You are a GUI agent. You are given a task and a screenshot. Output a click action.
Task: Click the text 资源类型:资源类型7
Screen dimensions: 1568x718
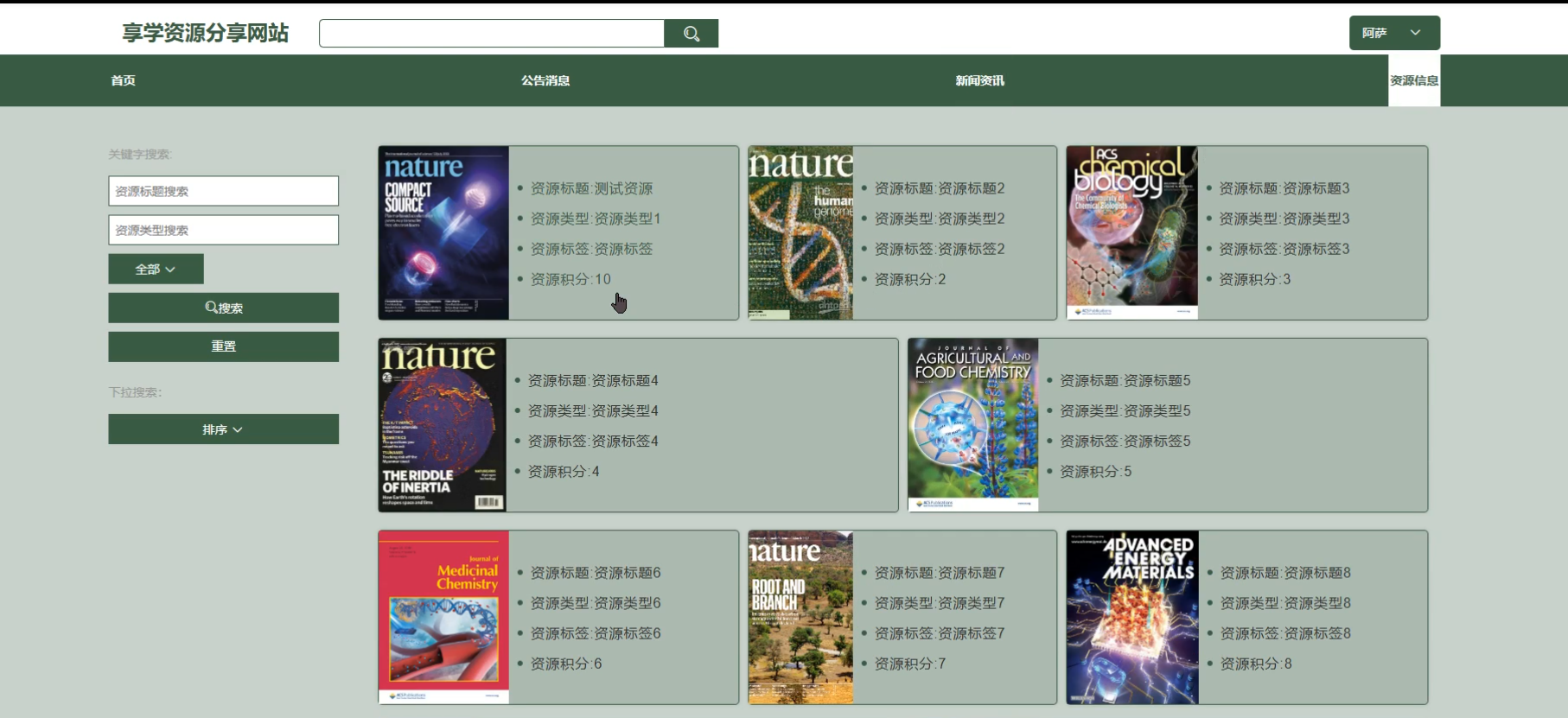coord(940,603)
